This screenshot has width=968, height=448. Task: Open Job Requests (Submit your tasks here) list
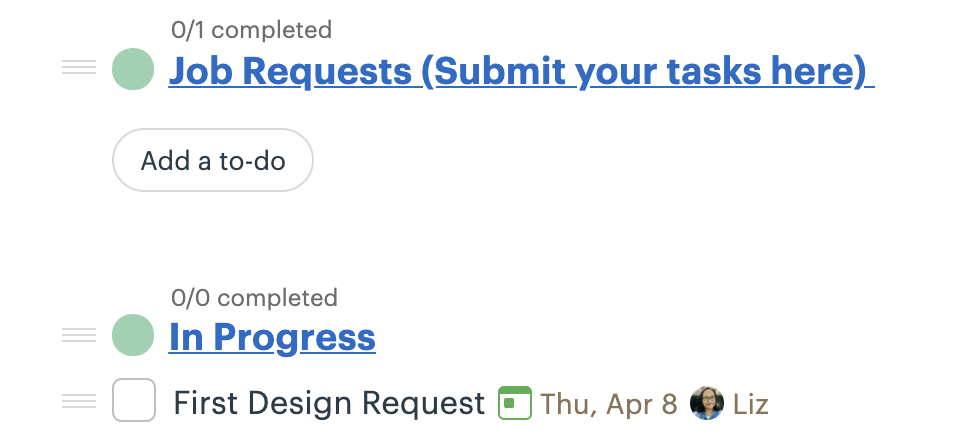click(521, 71)
